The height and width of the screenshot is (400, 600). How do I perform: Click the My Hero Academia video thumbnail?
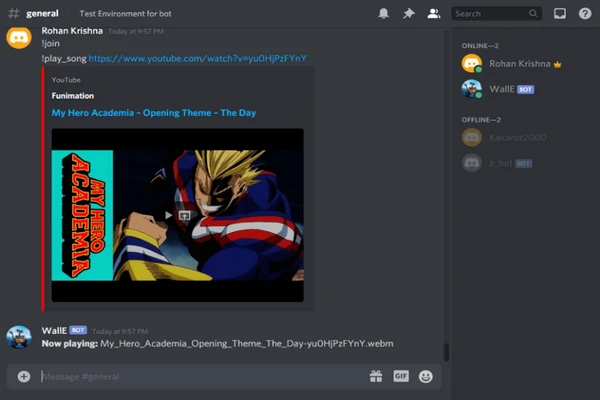point(178,215)
